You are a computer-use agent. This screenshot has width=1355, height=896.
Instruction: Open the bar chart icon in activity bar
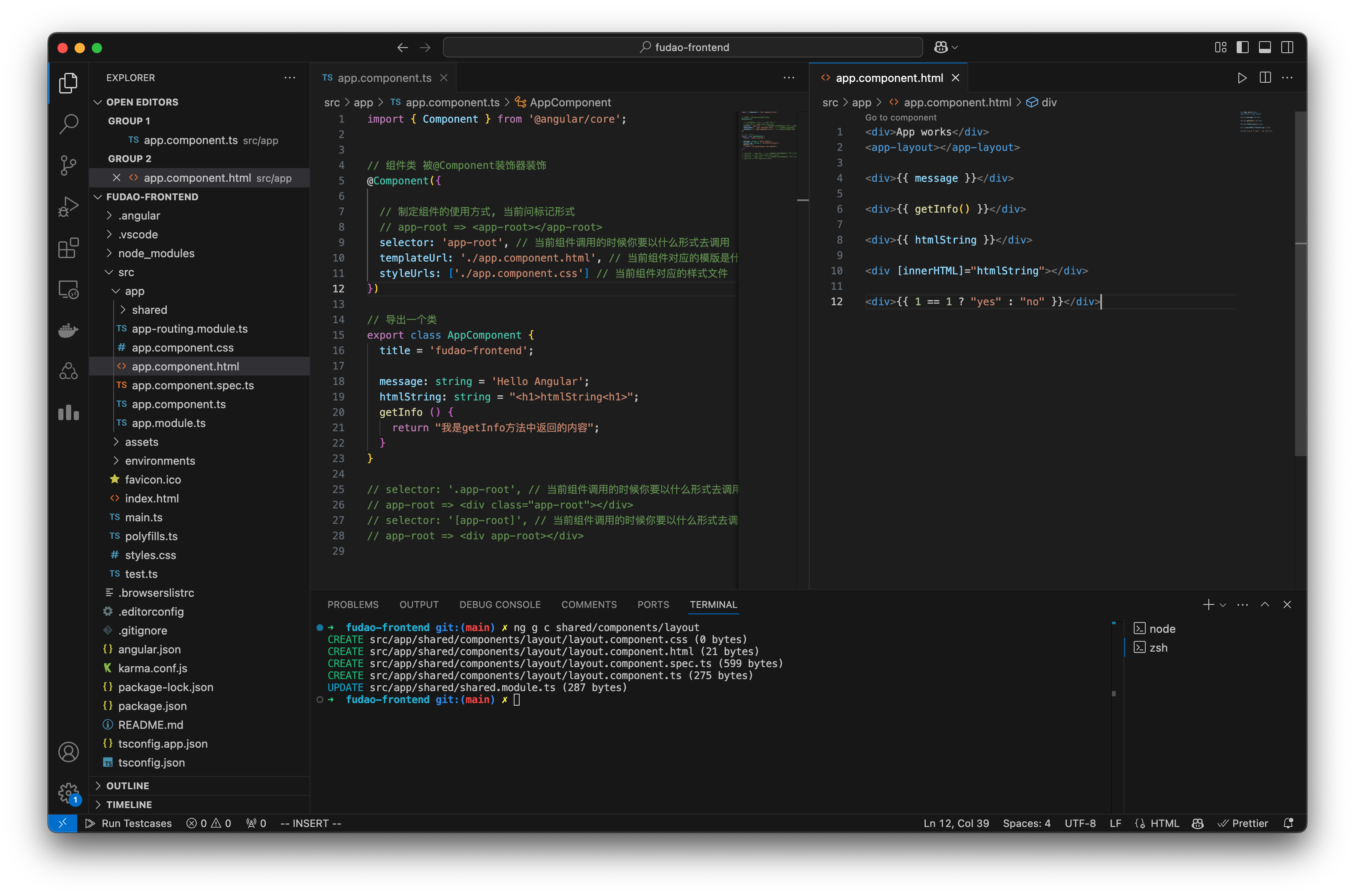(x=69, y=412)
